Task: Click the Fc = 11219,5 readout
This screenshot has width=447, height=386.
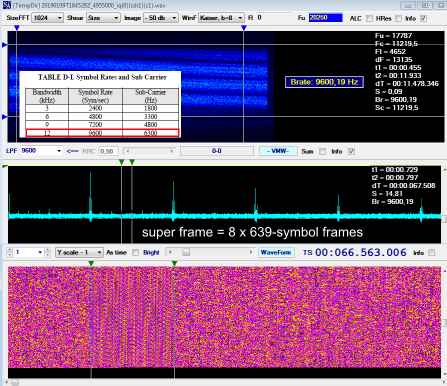Action: click(x=396, y=44)
